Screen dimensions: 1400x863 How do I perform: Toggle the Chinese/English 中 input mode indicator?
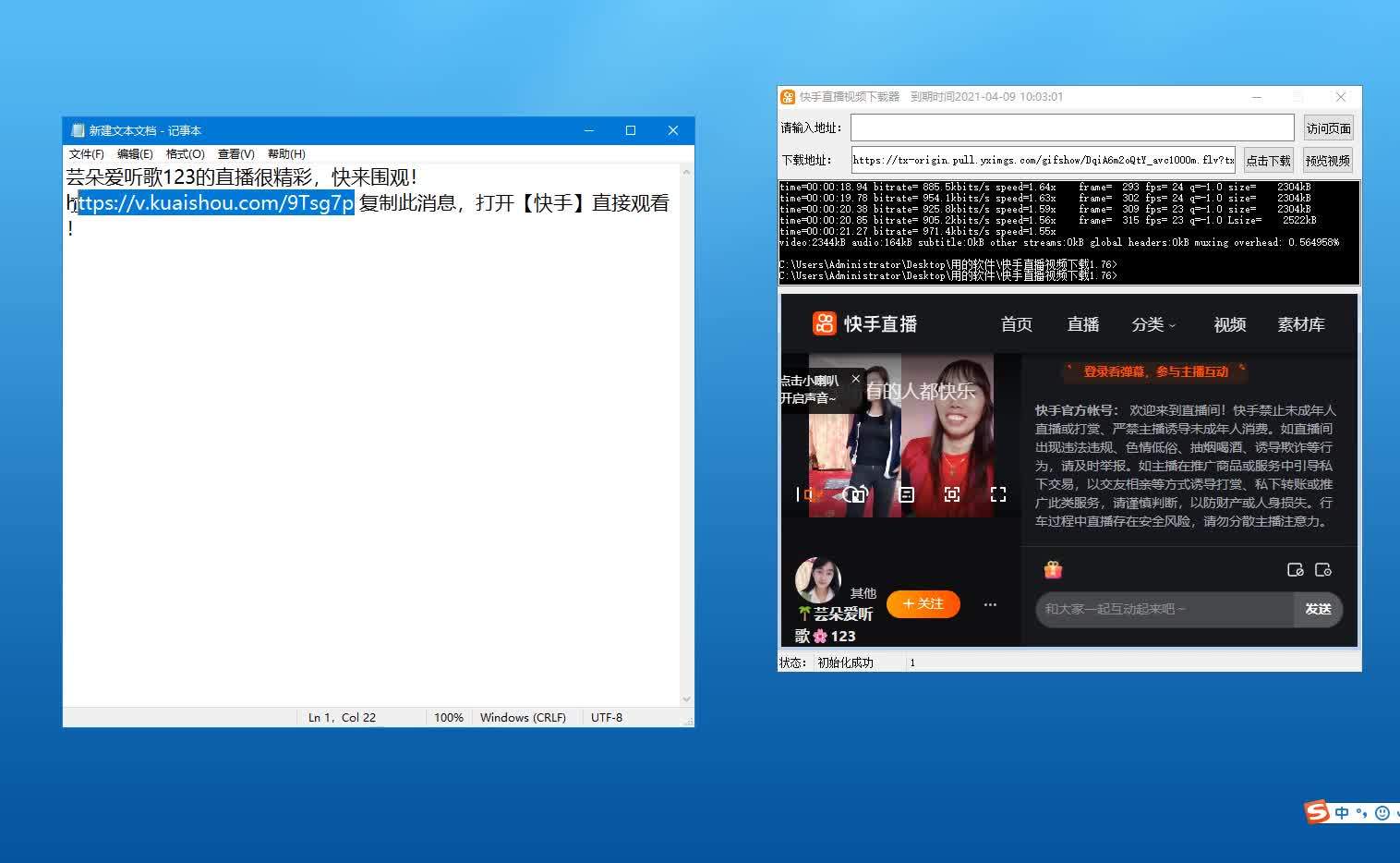[x=1342, y=813]
